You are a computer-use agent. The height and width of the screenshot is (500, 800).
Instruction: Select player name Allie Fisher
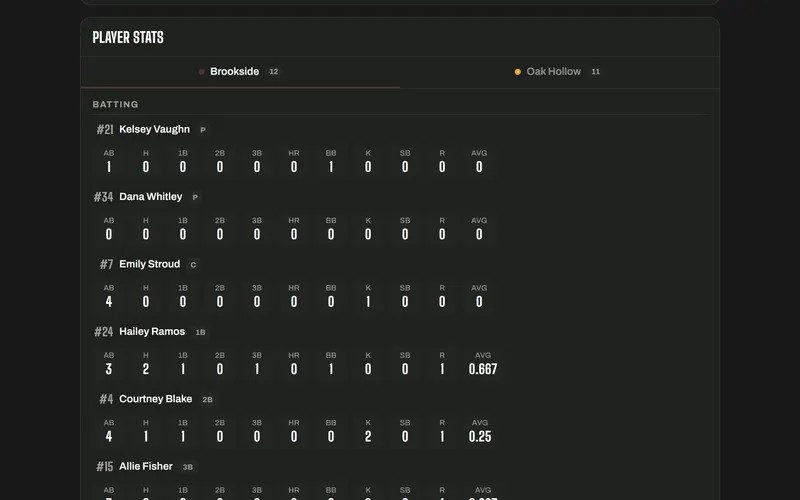tap(146, 466)
